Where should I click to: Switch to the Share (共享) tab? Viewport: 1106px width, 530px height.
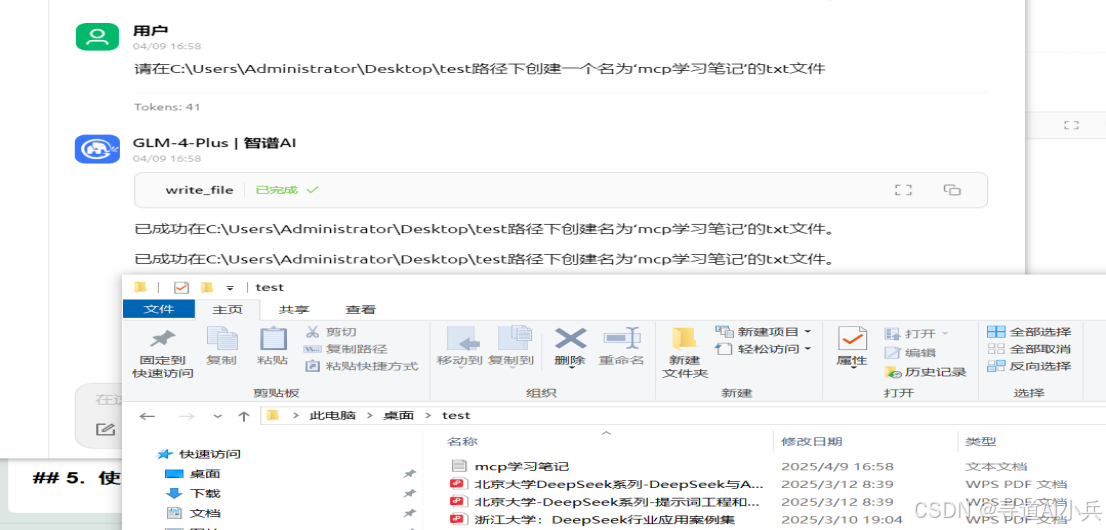coord(294,309)
